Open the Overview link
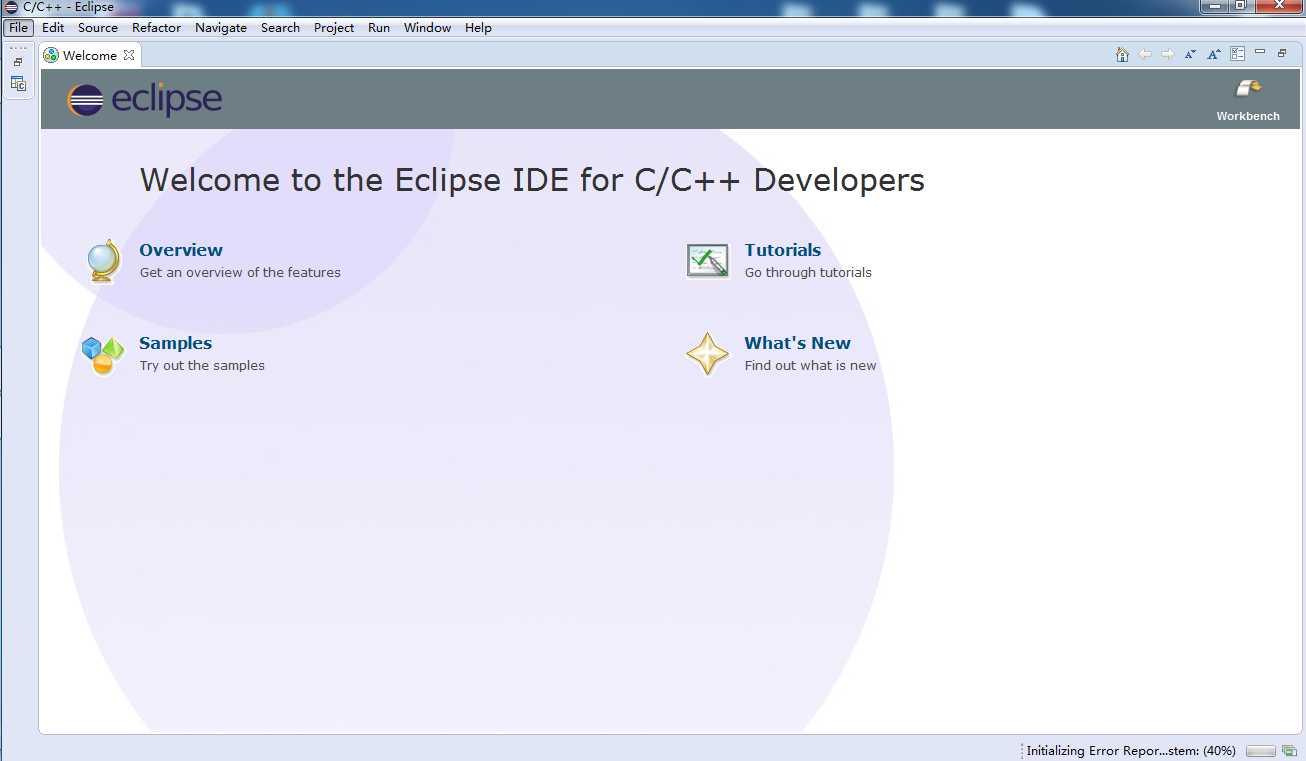The height and width of the screenshot is (761, 1306). (x=181, y=250)
